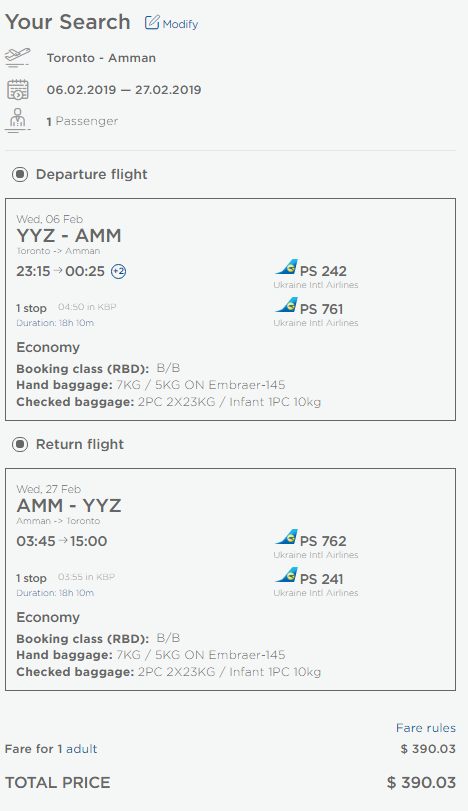Viewport: 468px width, 811px height.
Task: Click the airline logo beside PS 762
Action: point(286,537)
